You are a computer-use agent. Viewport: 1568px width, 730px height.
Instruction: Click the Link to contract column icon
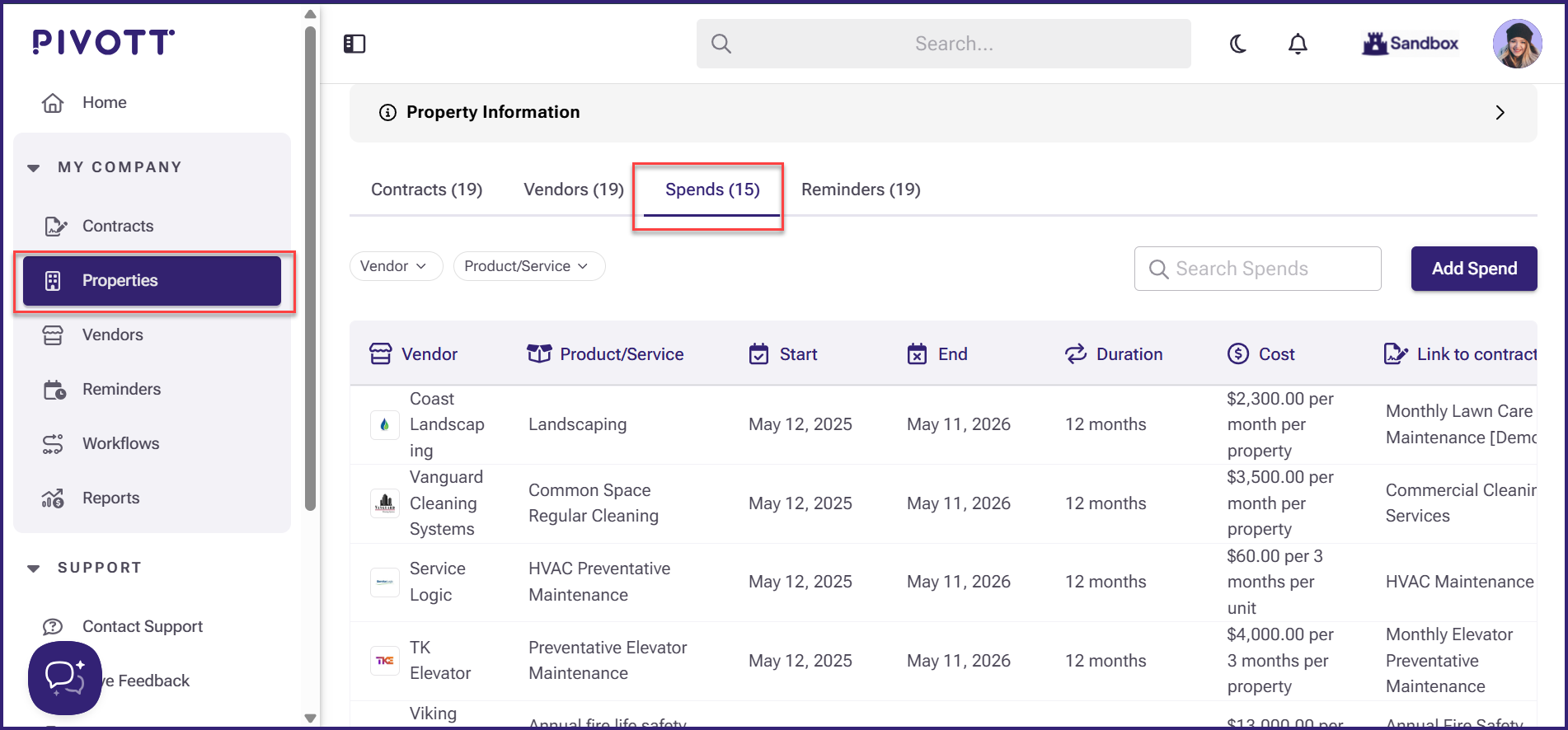[1396, 354]
